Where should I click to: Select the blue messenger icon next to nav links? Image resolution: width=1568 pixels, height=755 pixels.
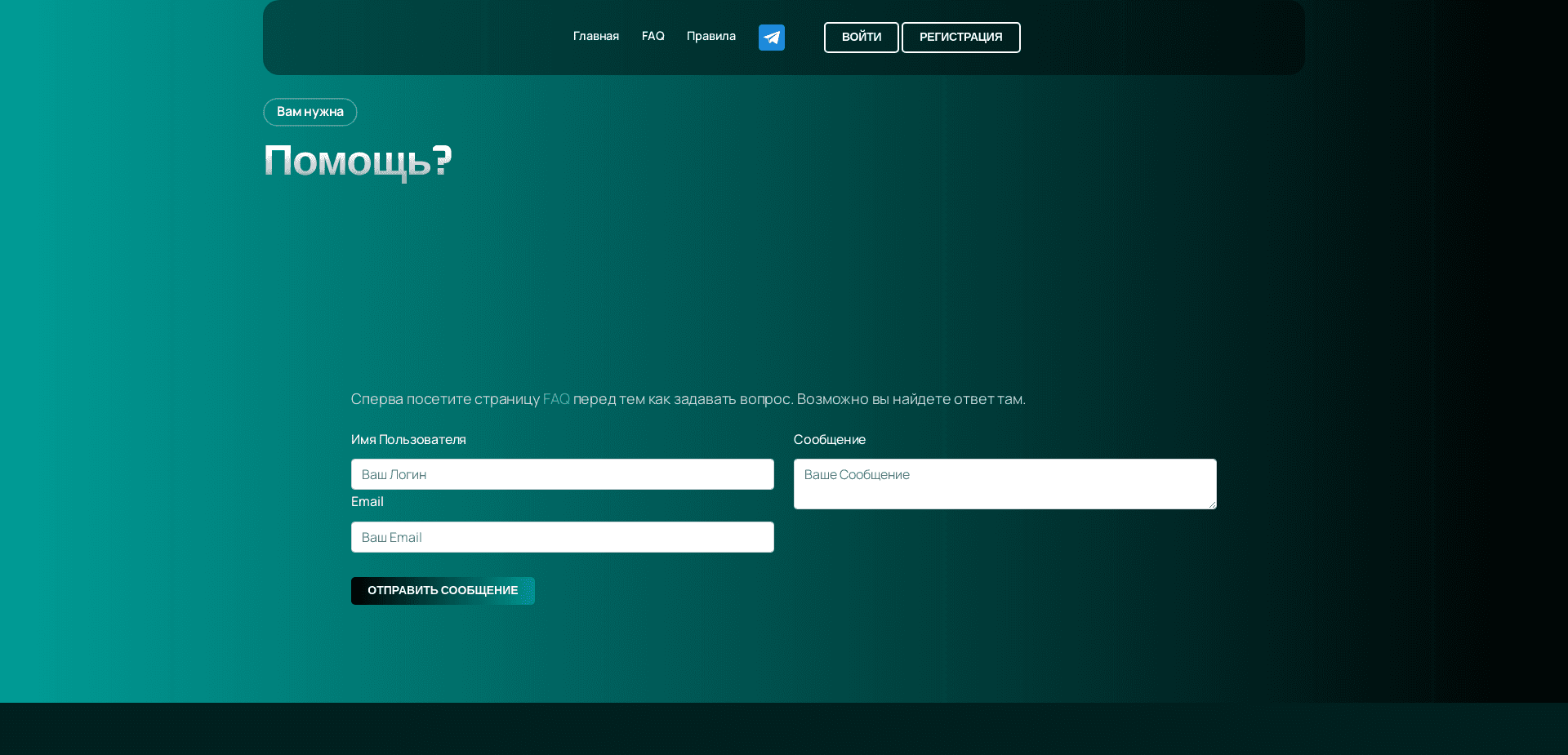(771, 37)
